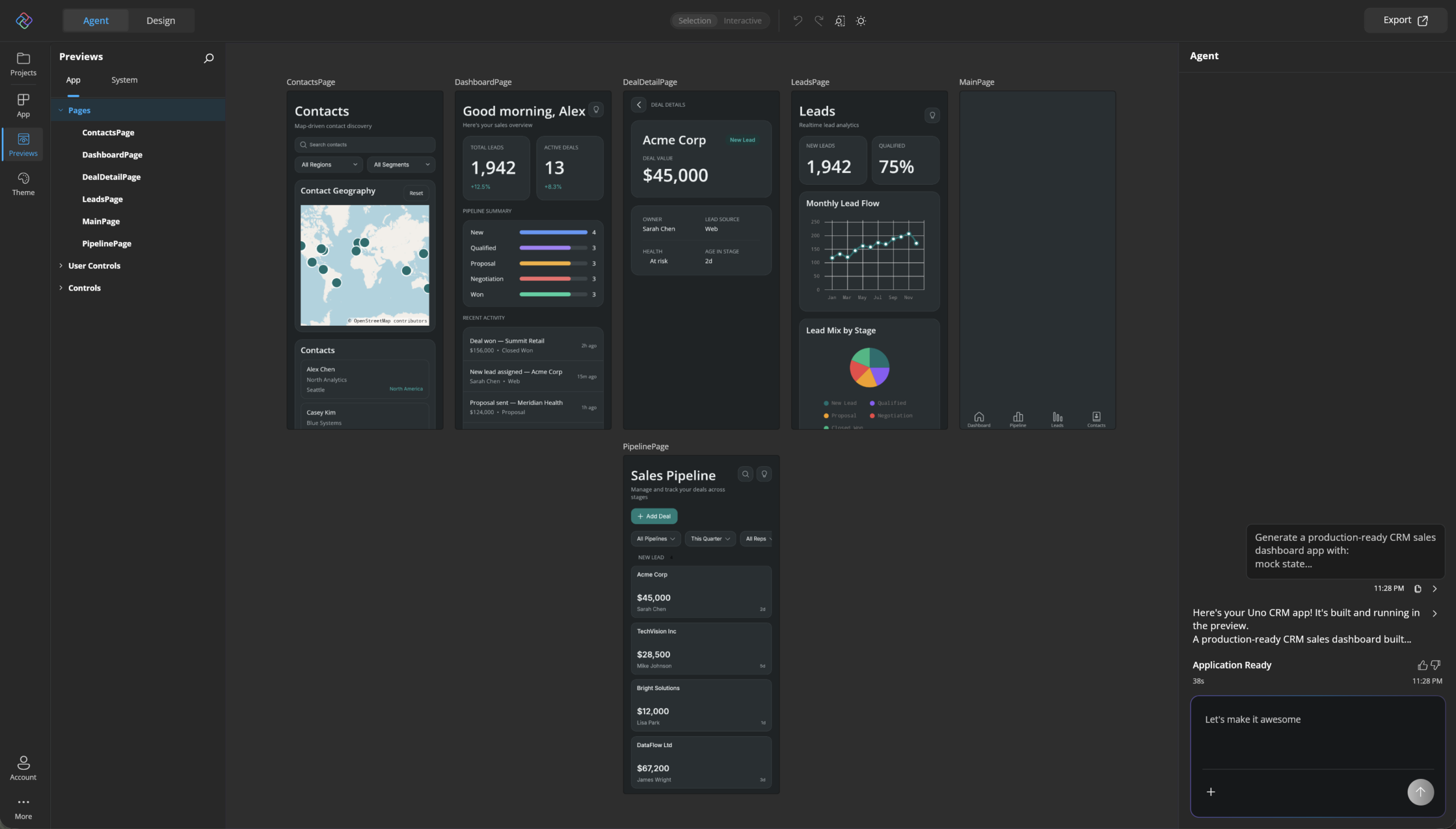
Task: Open All Regions dropdown in ContactsPage
Action: [x=329, y=164]
